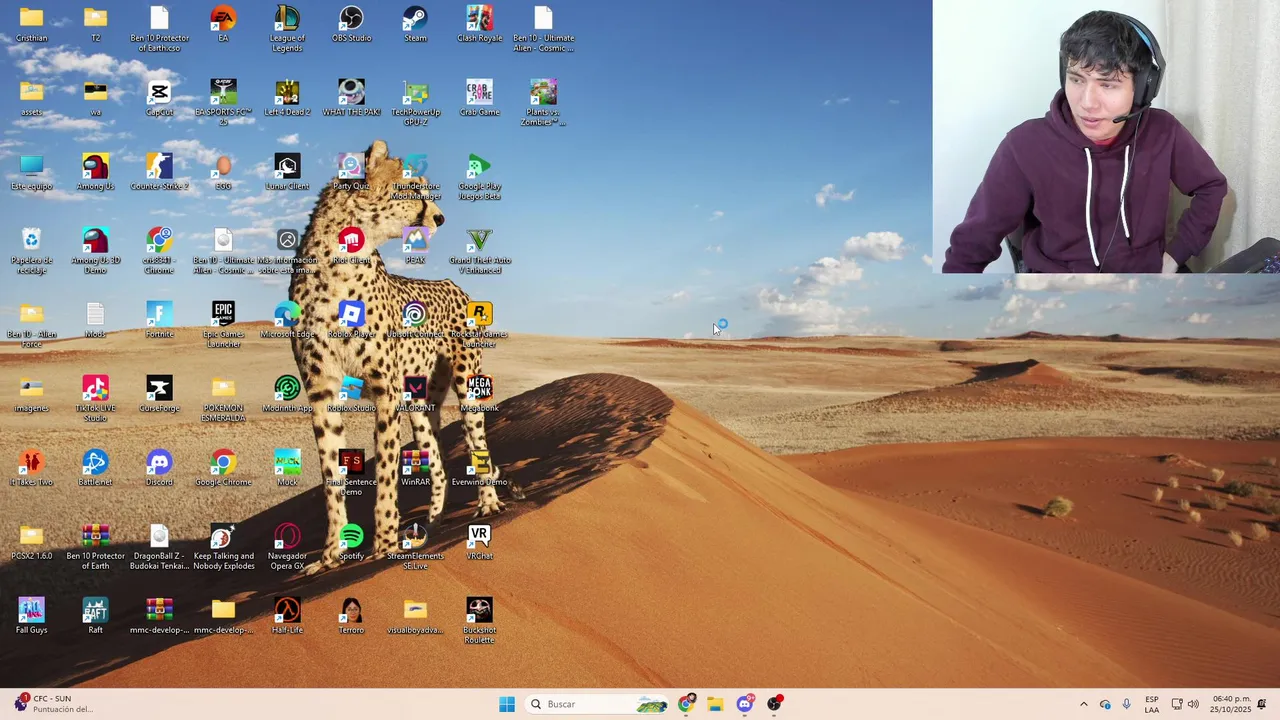Open Battle.net desktop shortcut
This screenshot has width=1280, height=720.
click(95, 468)
